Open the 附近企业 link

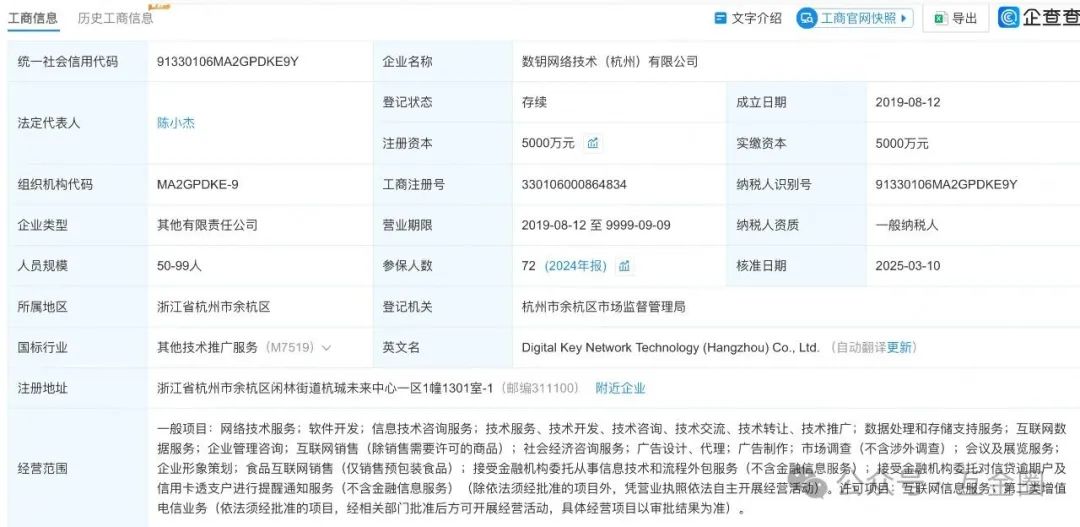[621, 389]
